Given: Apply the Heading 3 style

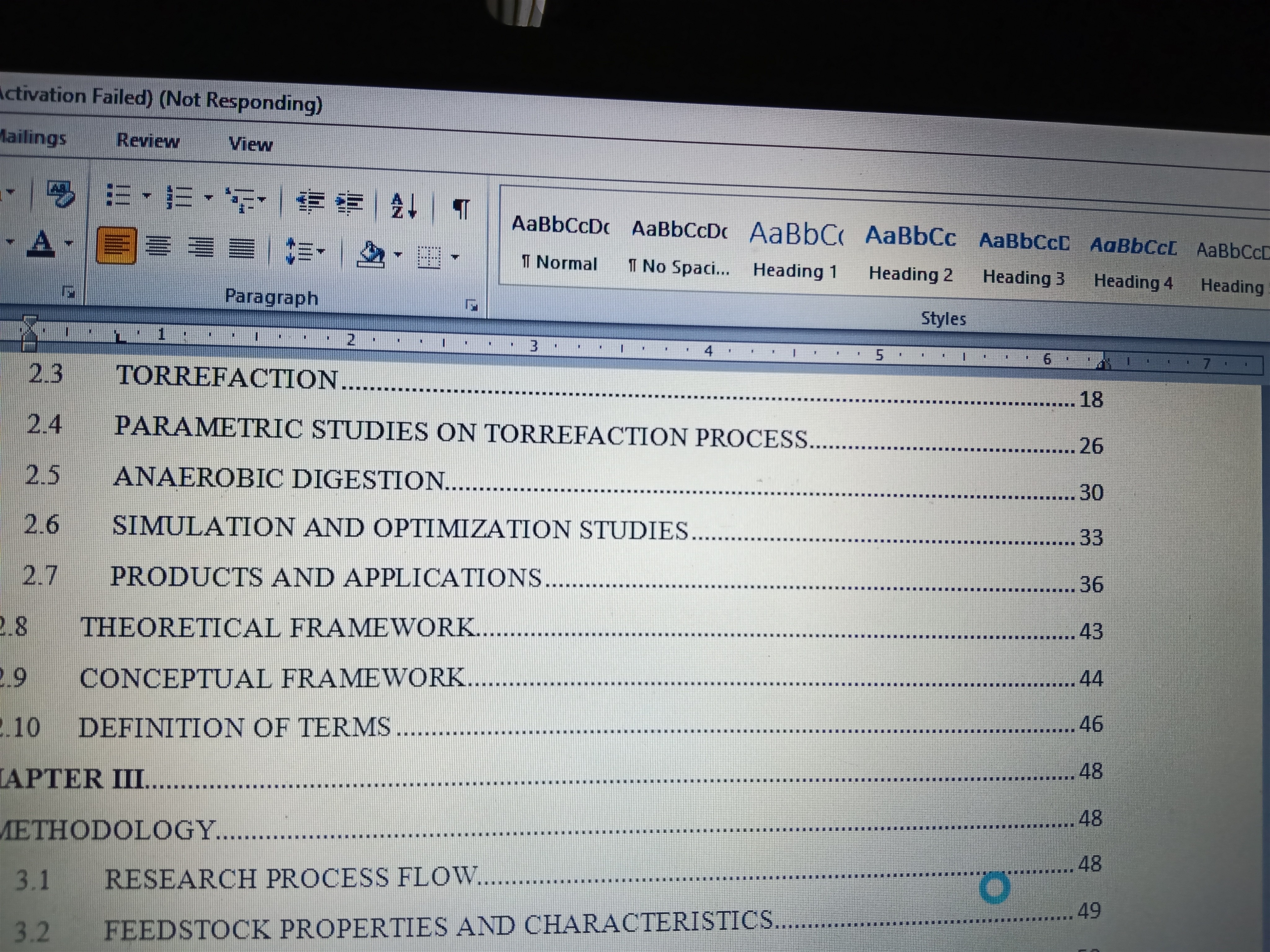Looking at the screenshot, I should [1024, 259].
